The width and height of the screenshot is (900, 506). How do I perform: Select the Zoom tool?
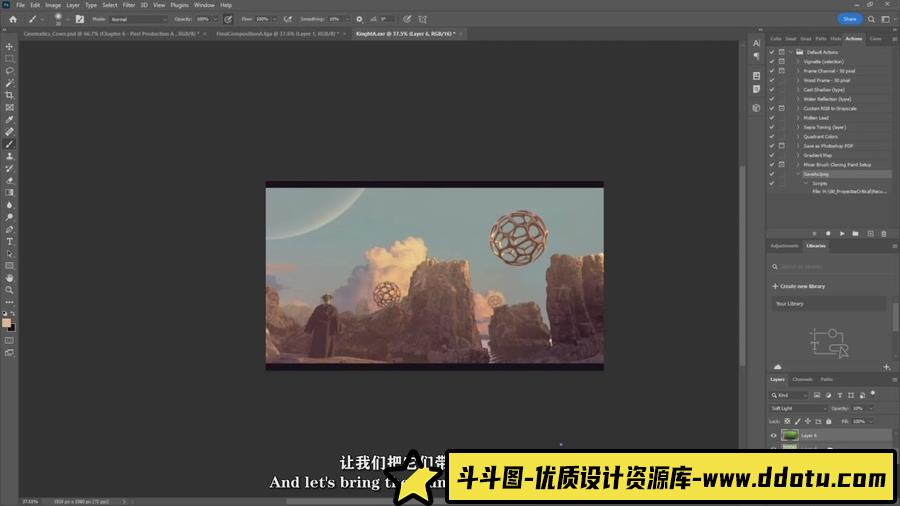pos(9,290)
